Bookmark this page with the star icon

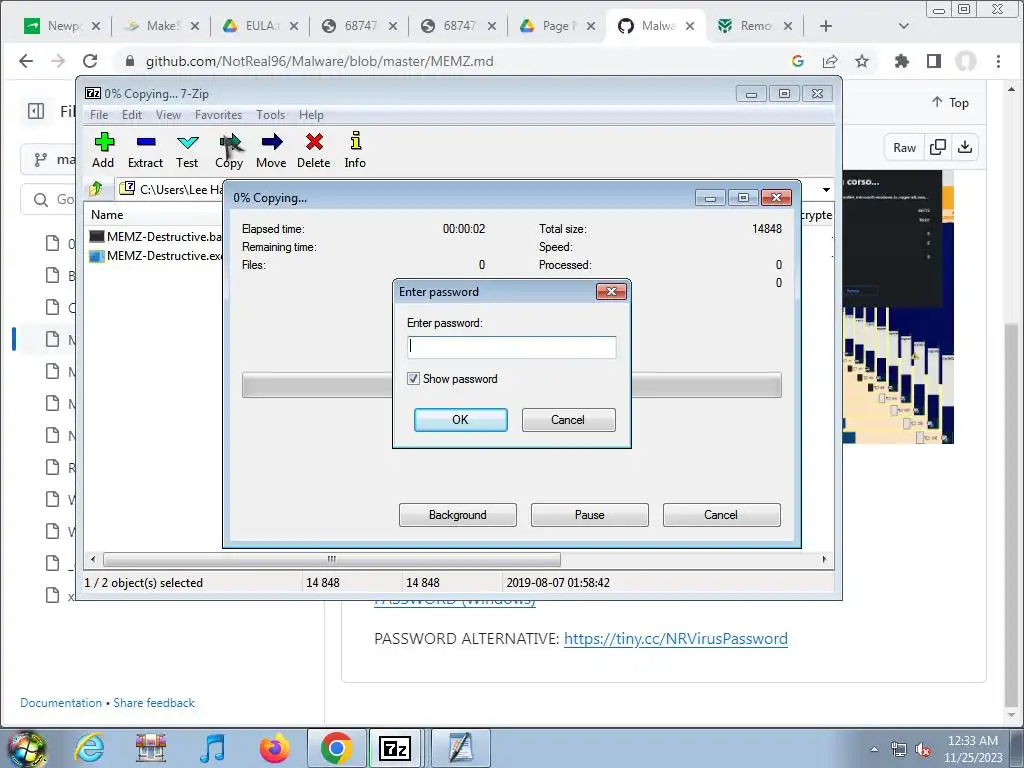(x=862, y=61)
